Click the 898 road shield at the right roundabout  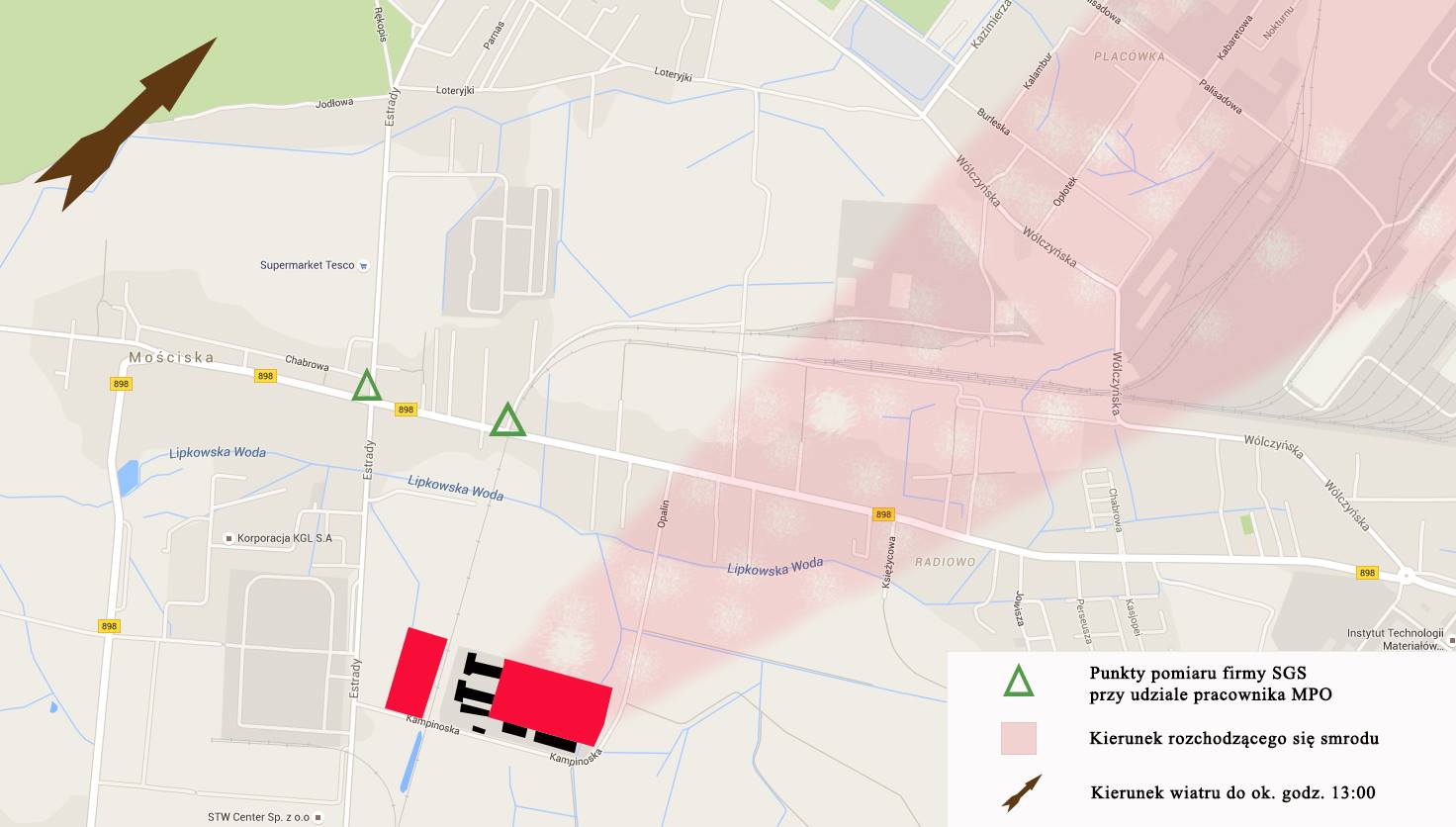pos(1367,573)
